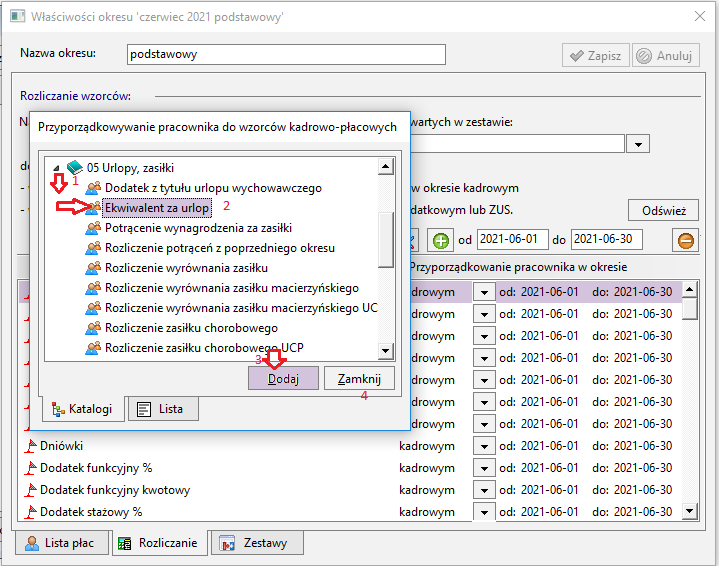Select the Dniówki row text

(61, 446)
